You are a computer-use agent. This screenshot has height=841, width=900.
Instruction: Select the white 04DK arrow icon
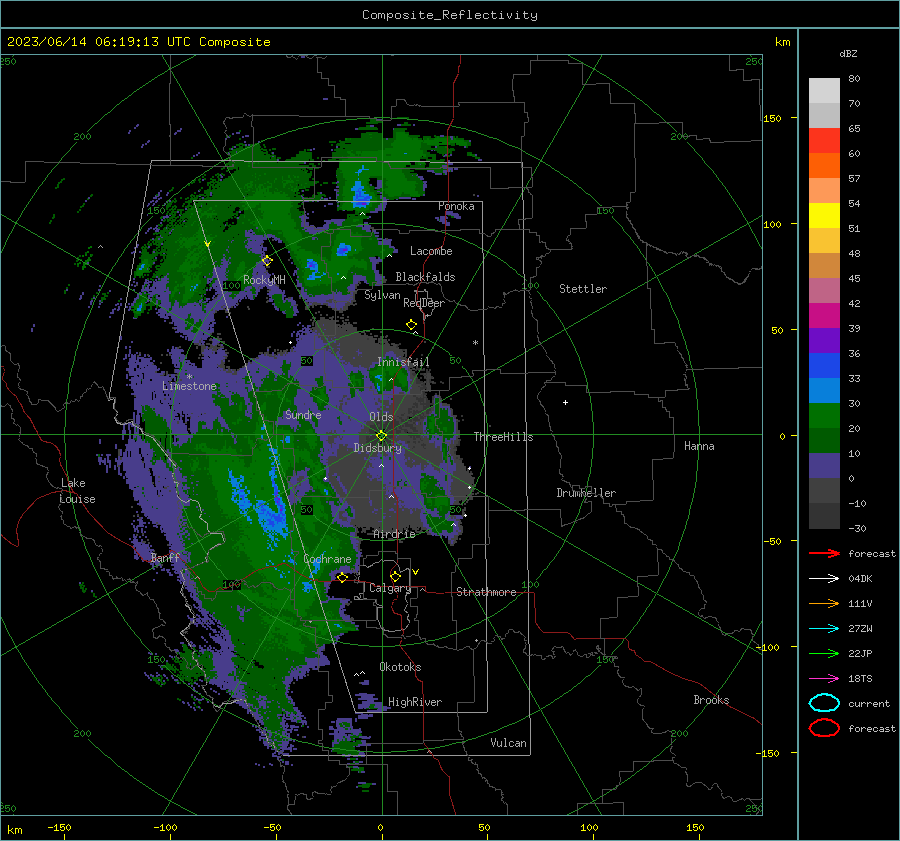pyautogui.click(x=824, y=579)
